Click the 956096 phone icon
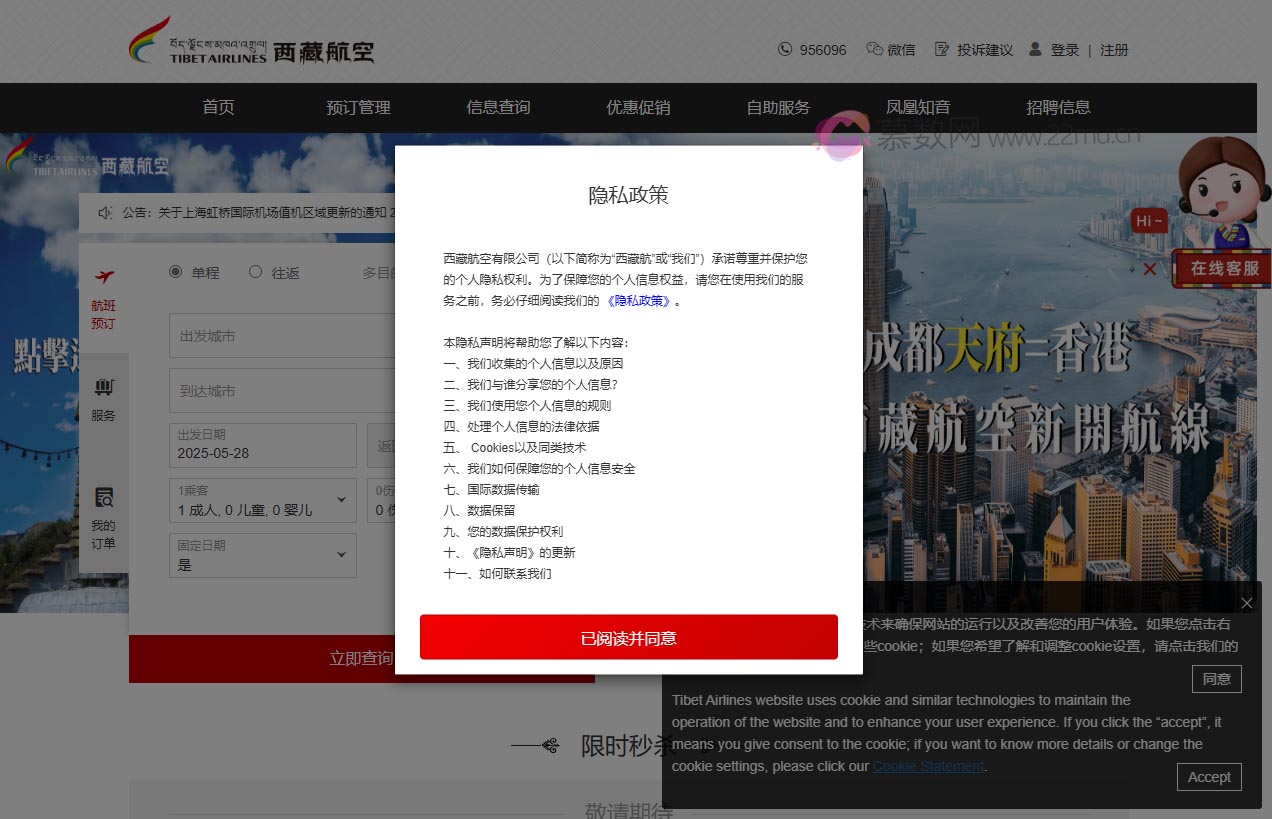The height and width of the screenshot is (819, 1272). pos(785,49)
